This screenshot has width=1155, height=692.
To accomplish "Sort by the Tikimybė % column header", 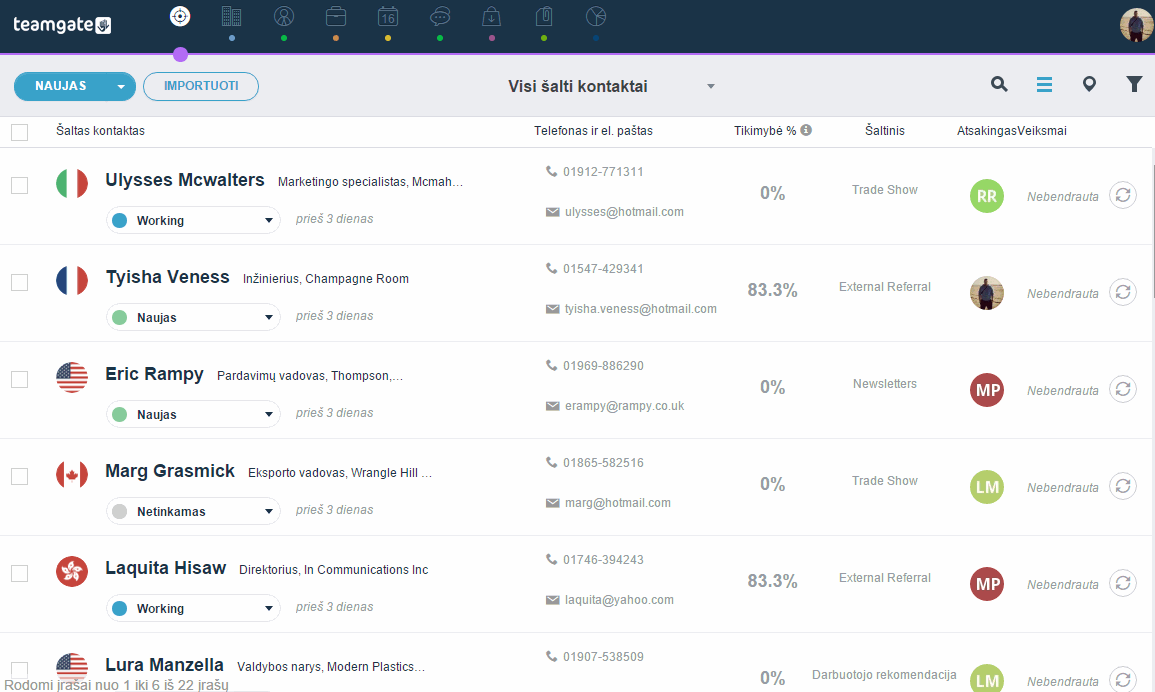I will coord(765,130).
